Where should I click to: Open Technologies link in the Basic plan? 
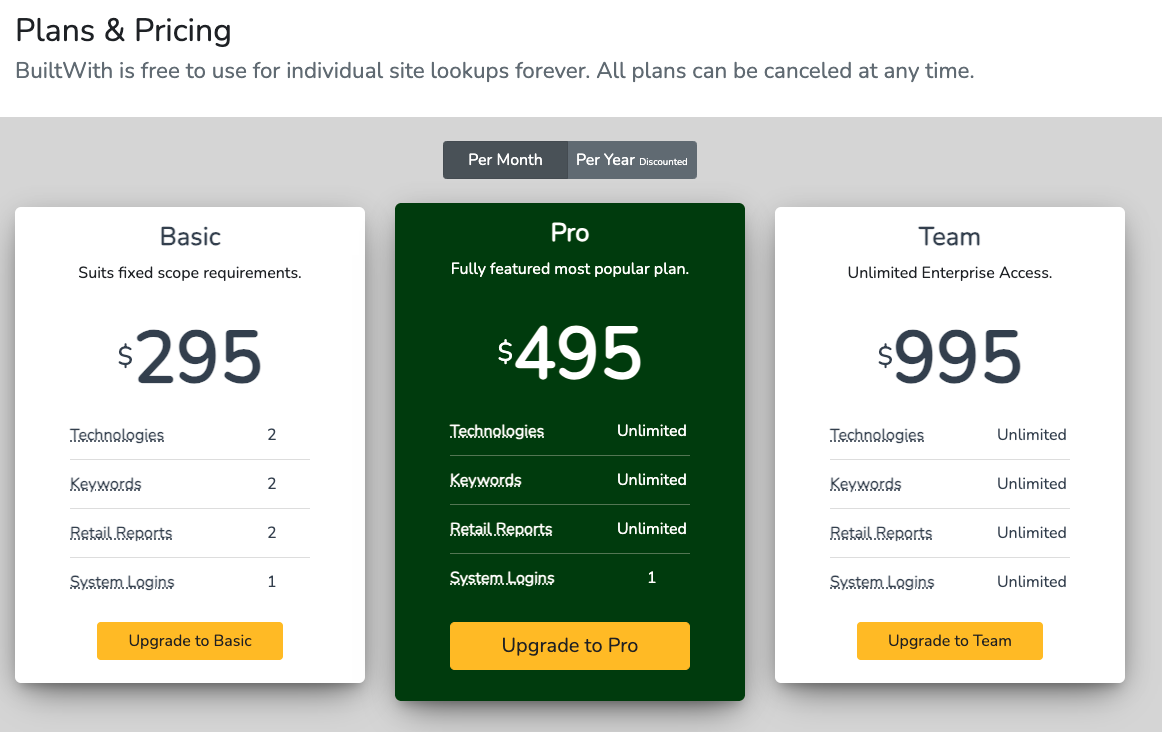pyautogui.click(x=117, y=435)
